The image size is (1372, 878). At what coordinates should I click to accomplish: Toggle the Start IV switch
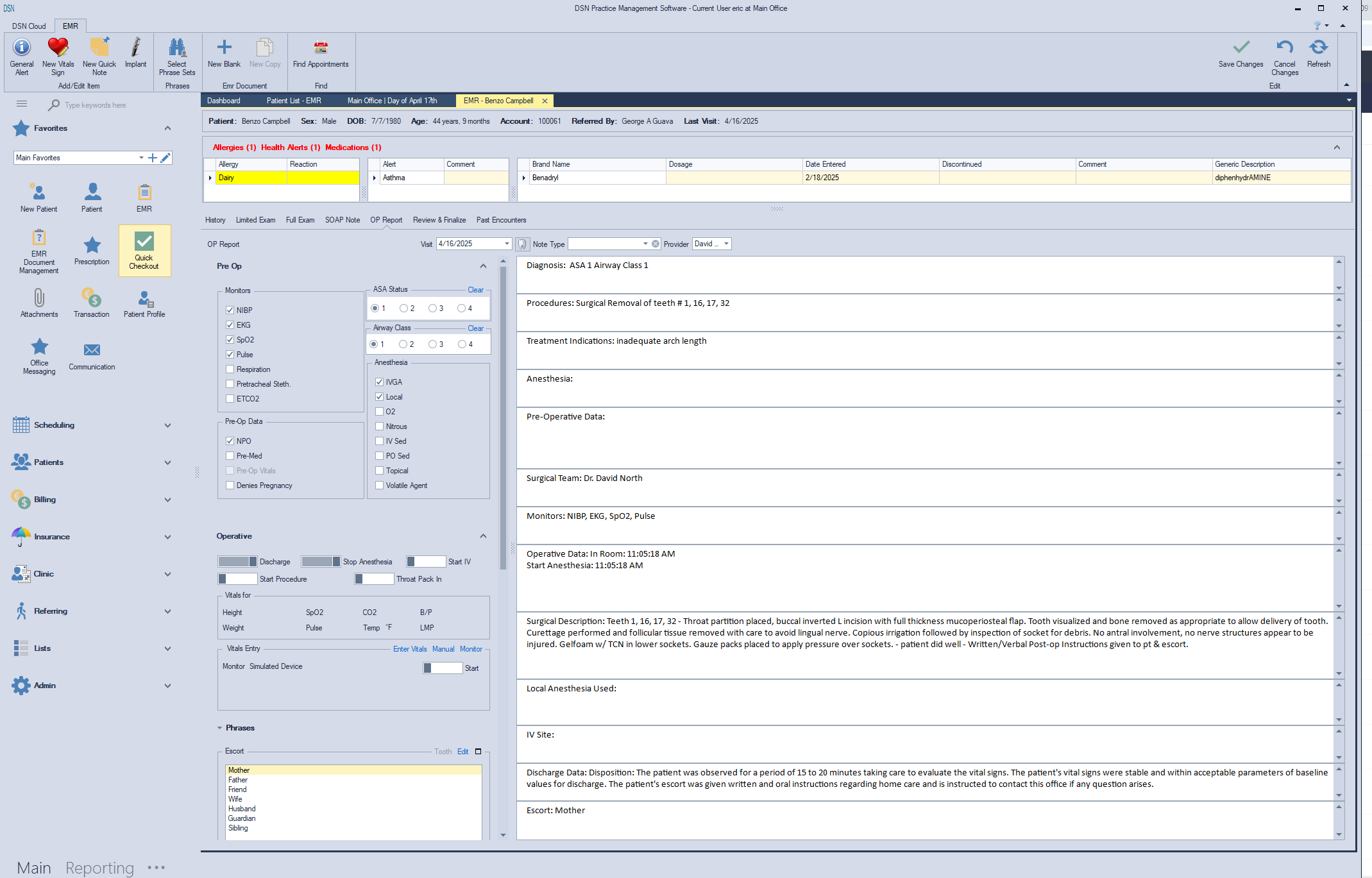(426, 562)
